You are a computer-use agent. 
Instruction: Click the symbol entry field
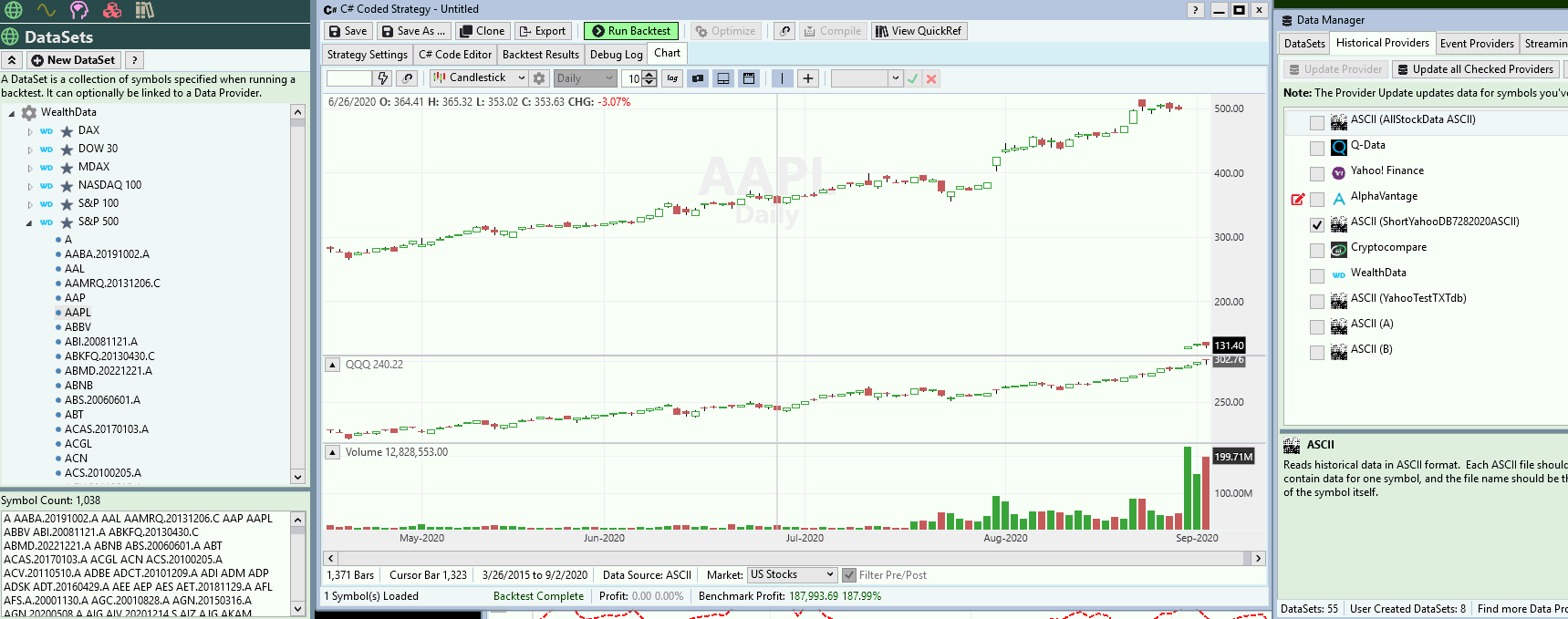coord(348,78)
